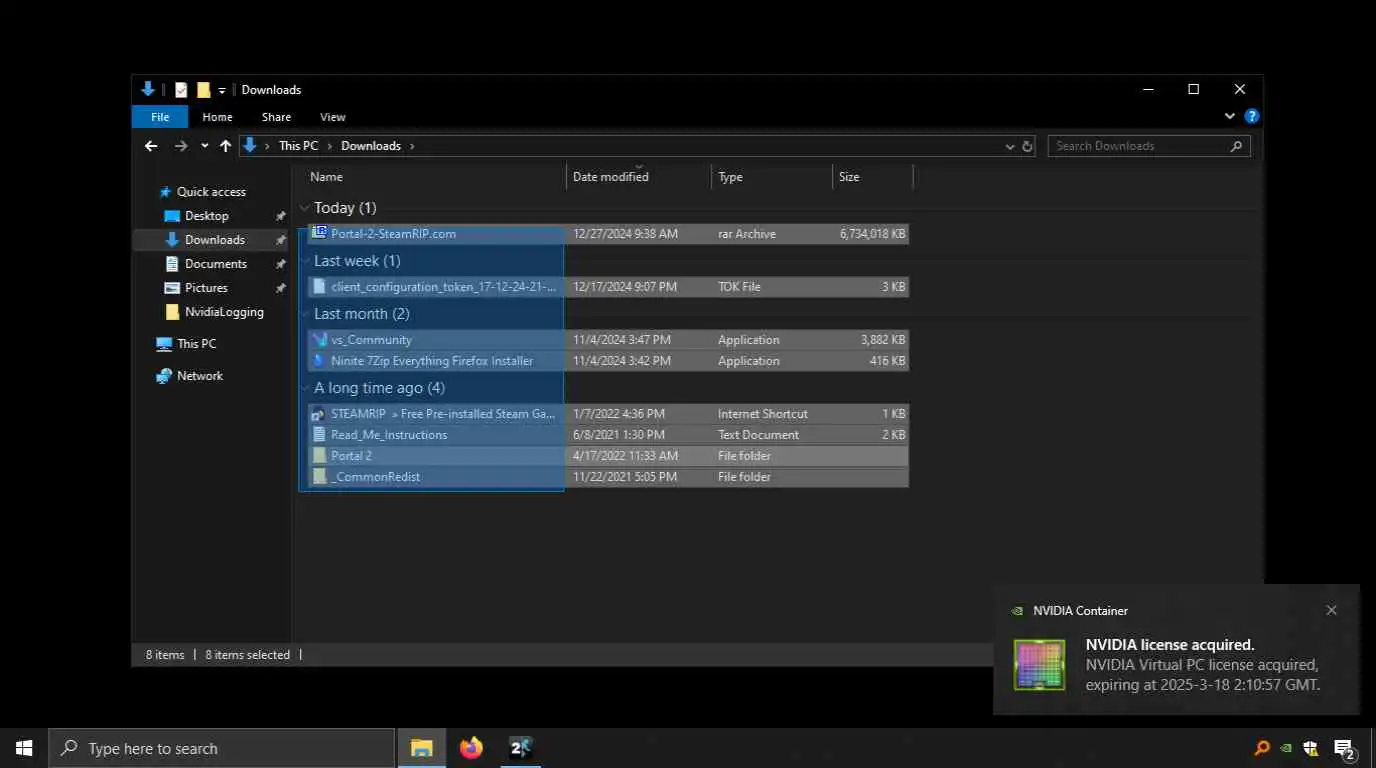Click Downloads in the address breadcrumb

pyautogui.click(x=371, y=146)
